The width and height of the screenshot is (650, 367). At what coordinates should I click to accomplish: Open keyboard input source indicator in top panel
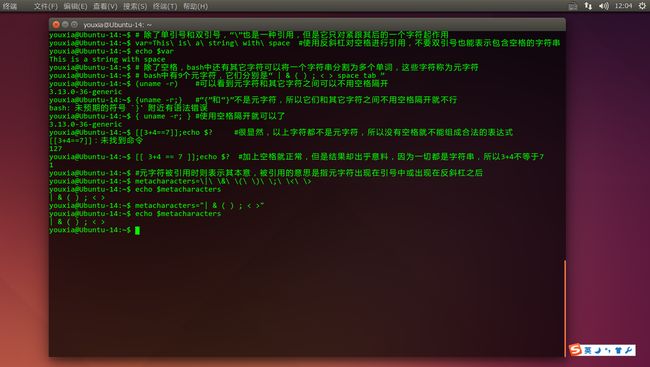pyautogui.click(x=573, y=6)
